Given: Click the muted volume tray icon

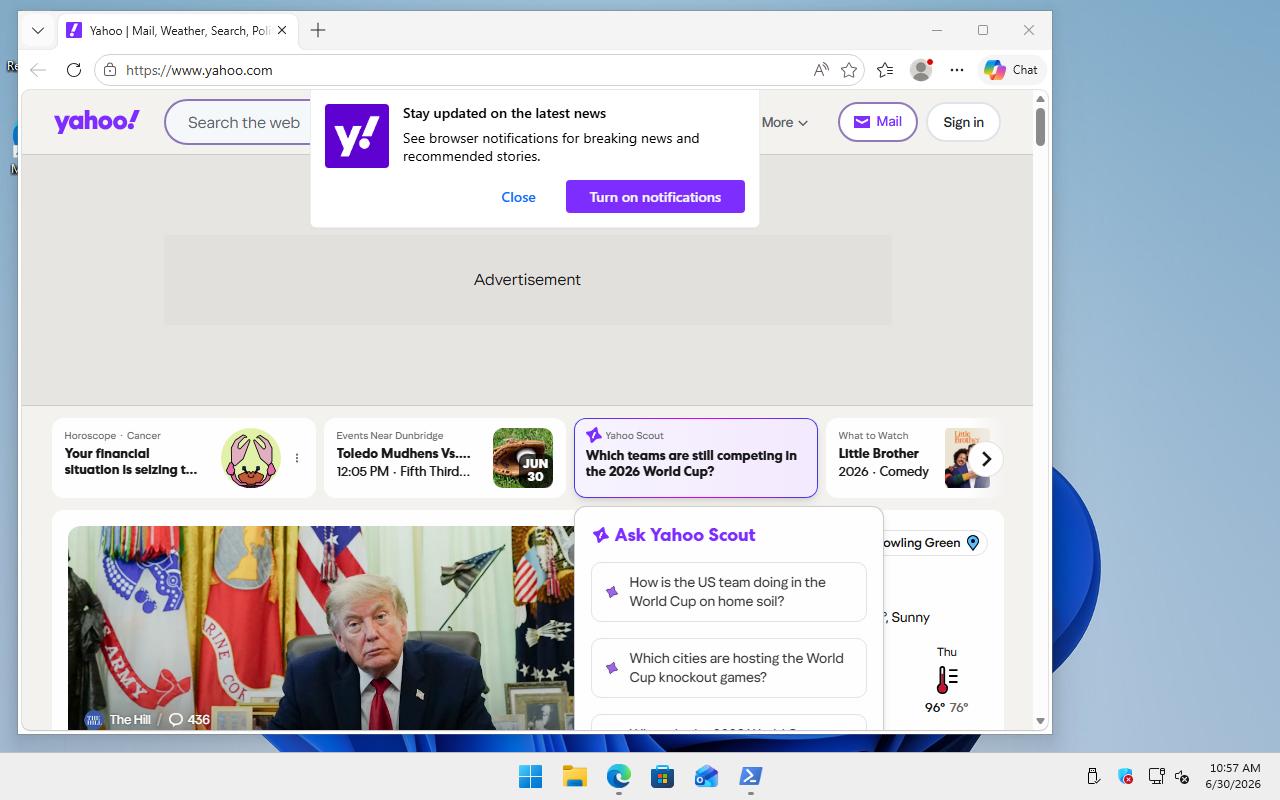Looking at the screenshot, I should pyautogui.click(x=1181, y=776).
